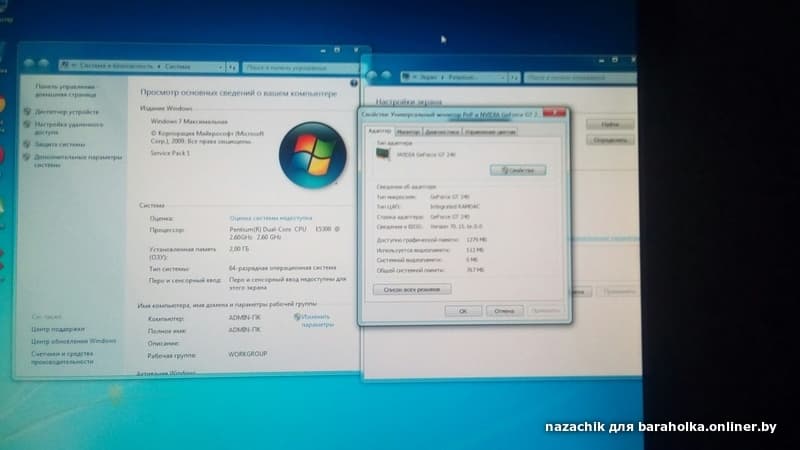This screenshot has width=800, height=450.
Task: Click the Система и безопасность breadcrumb
Action: pos(117,66)
